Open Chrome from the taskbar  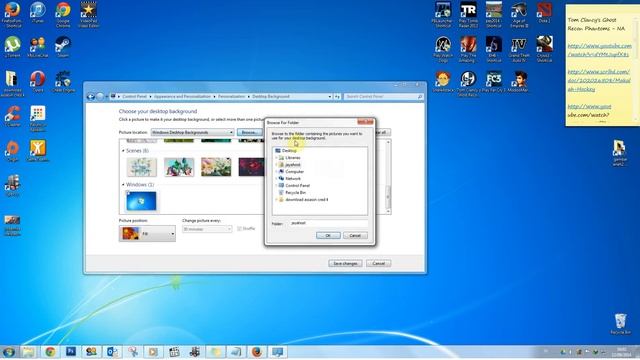coord(50,352)
